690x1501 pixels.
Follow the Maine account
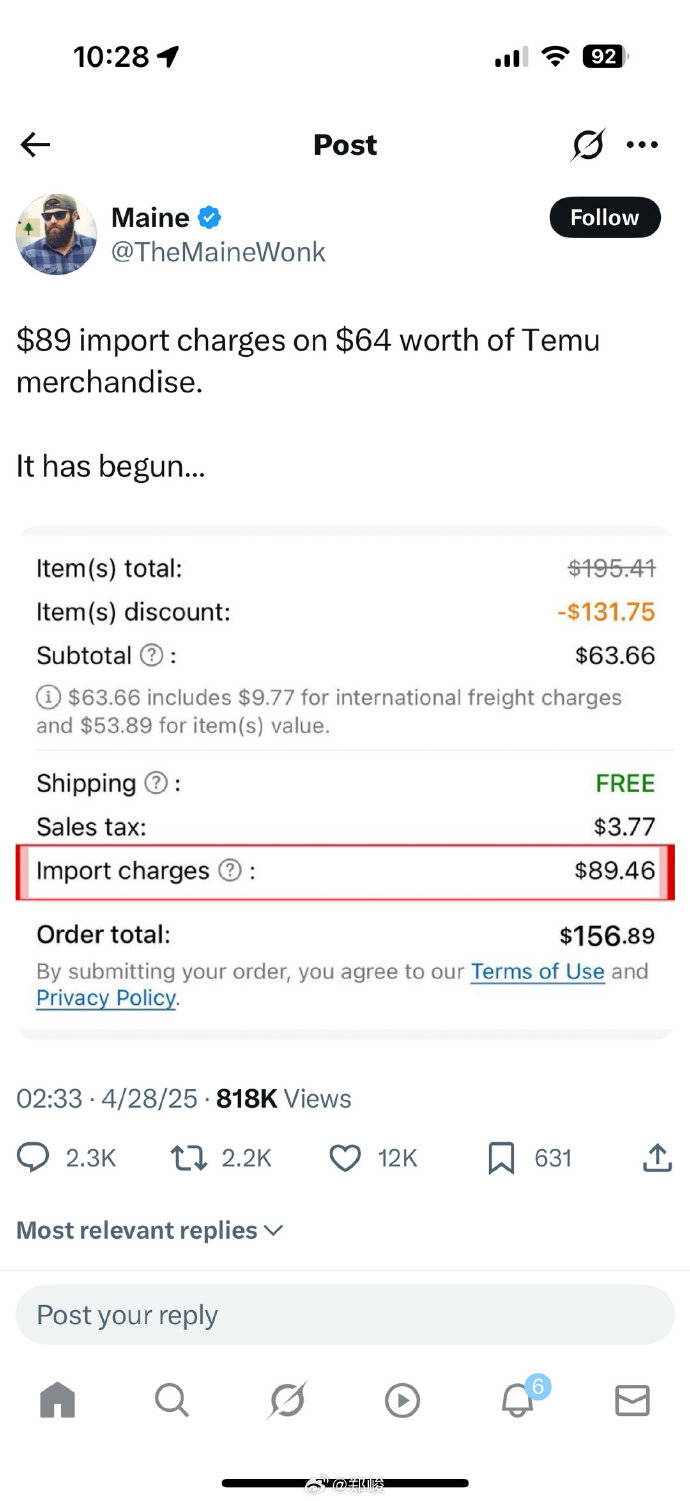click(605, 218)
